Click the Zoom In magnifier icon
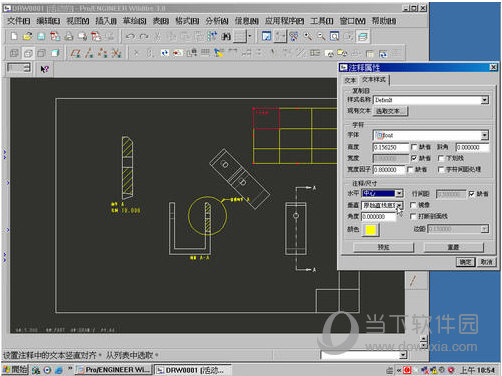Image resolution: width=502 pixels, height=376 pixels. coord(308,36)
